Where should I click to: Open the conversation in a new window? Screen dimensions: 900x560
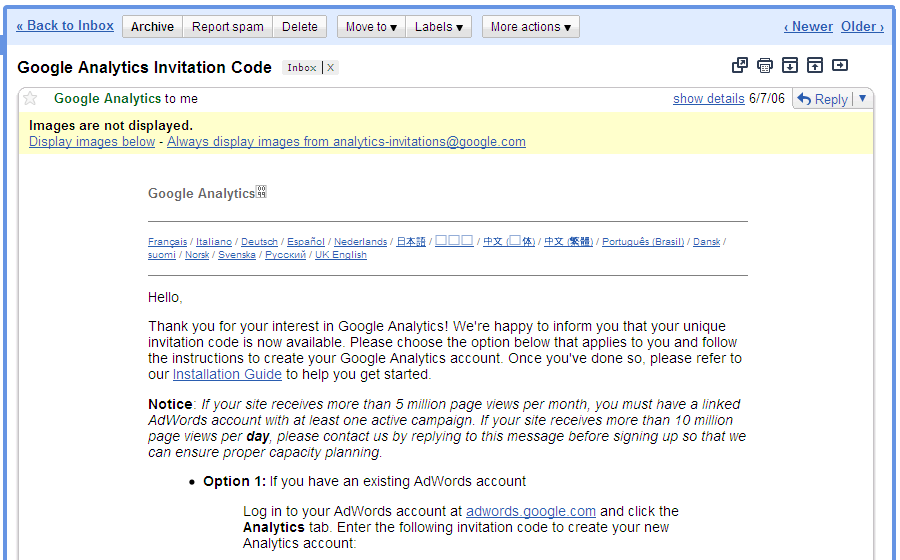[x=740, y=65]
